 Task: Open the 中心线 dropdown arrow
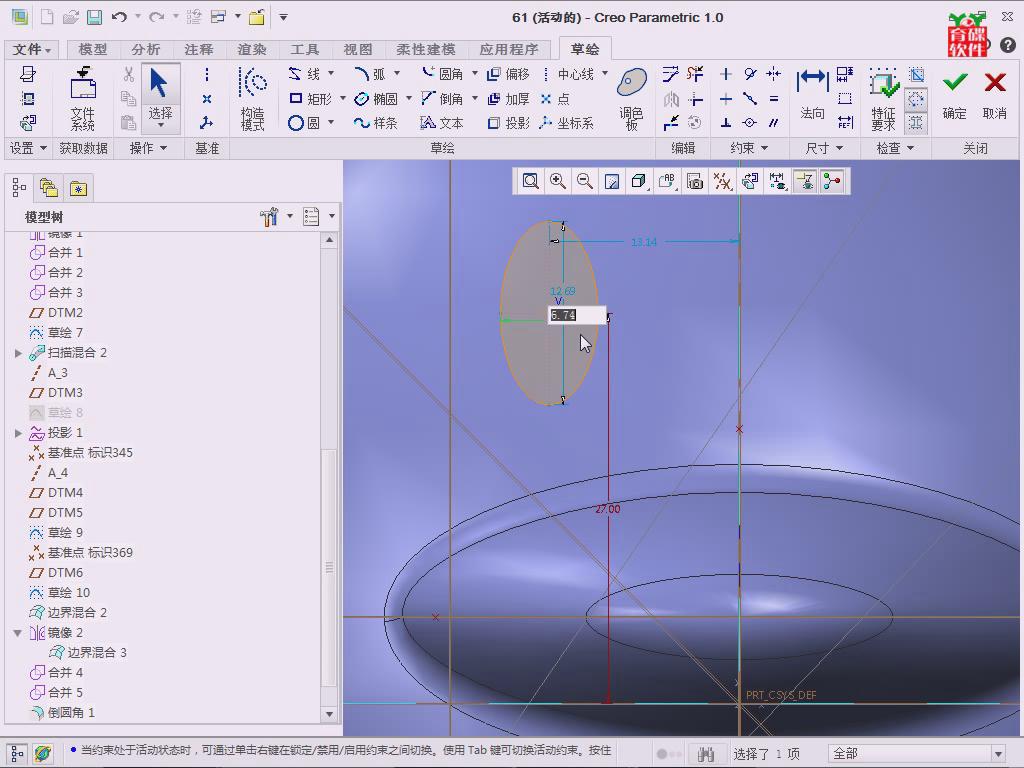(605, 73)
